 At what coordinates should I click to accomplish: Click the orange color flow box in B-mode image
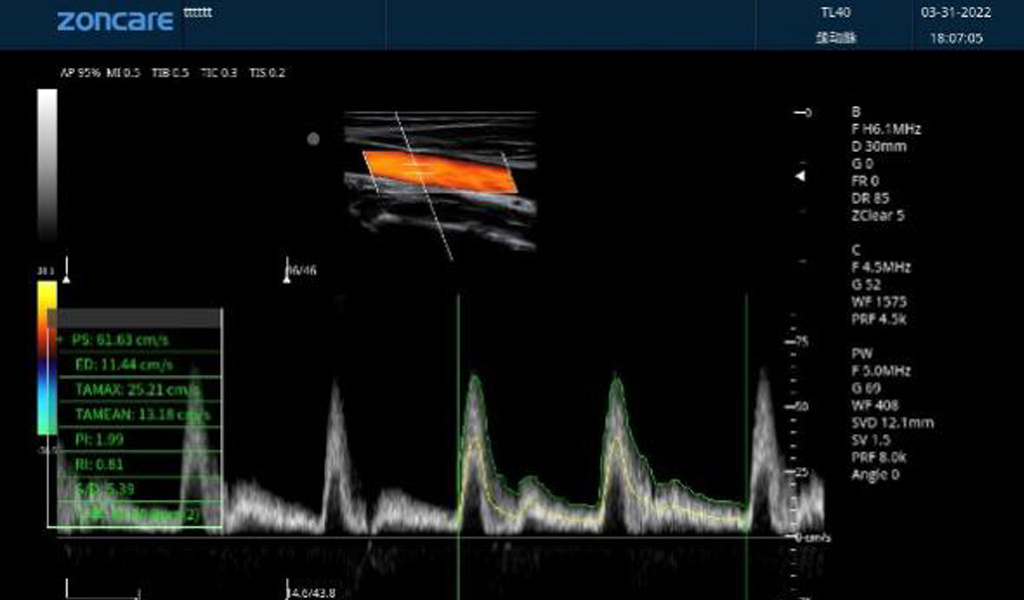click(x=440, y=172)
